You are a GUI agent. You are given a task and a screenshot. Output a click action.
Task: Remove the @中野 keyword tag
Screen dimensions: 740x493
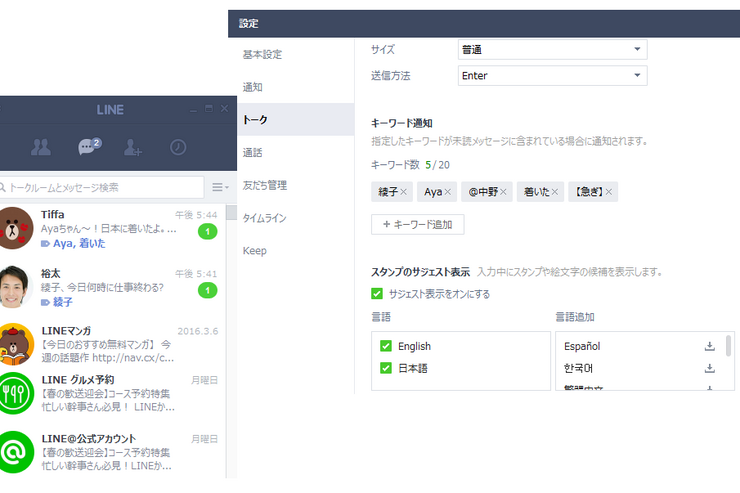503,192
